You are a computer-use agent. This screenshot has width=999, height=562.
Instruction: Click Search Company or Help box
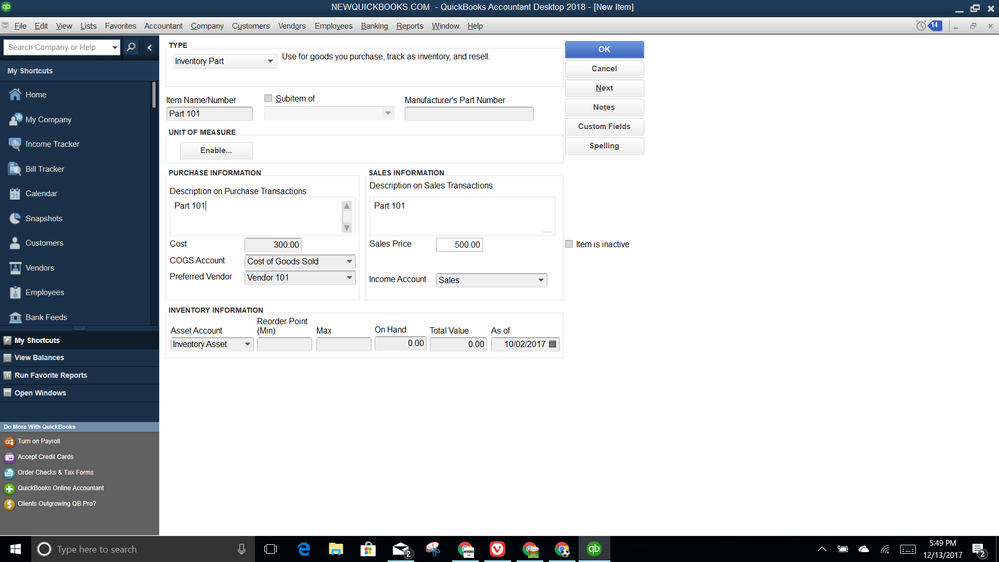[56, 47]
